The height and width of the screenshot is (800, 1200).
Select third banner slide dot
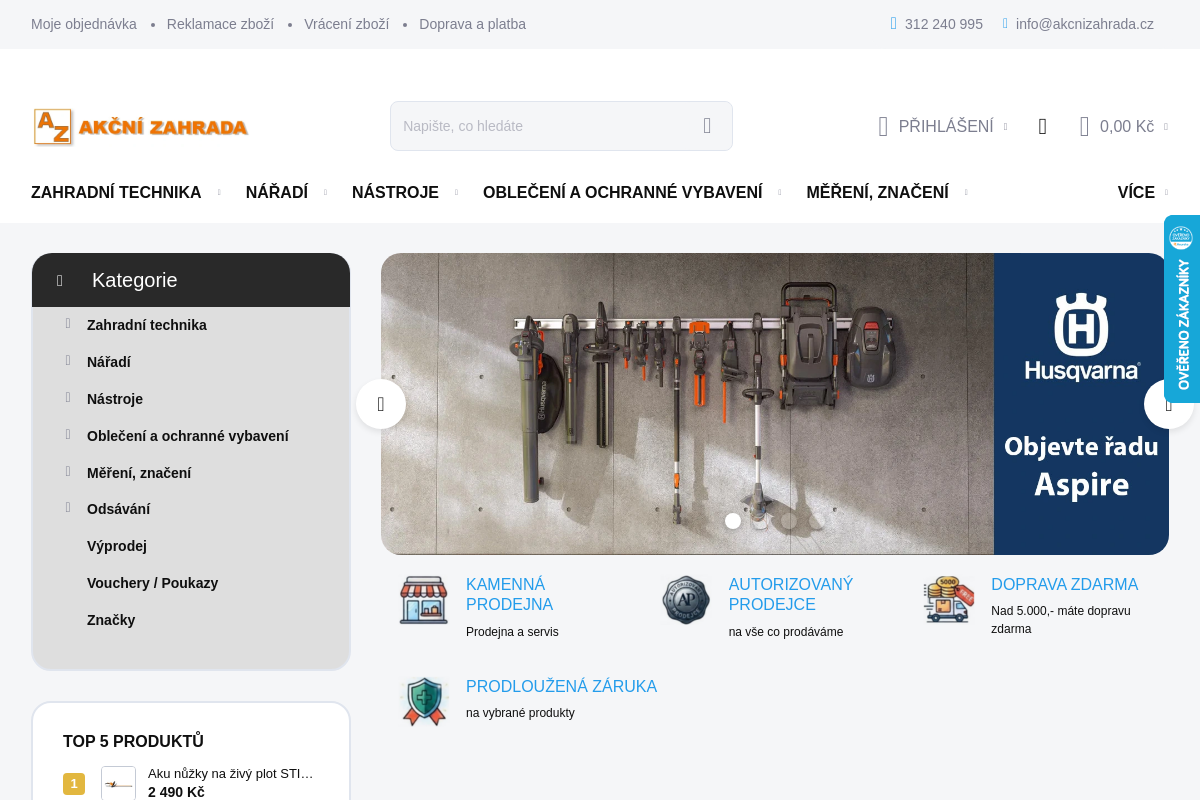click(789, 521)
